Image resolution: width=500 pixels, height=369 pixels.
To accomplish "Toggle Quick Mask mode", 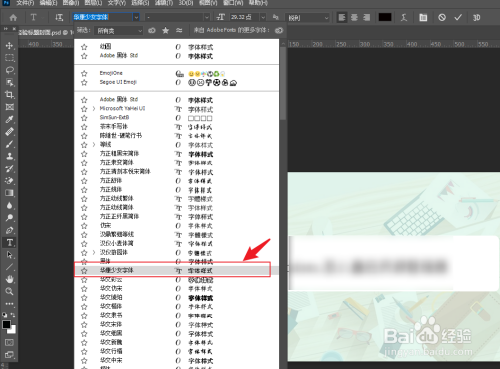I will click(9, 342).
